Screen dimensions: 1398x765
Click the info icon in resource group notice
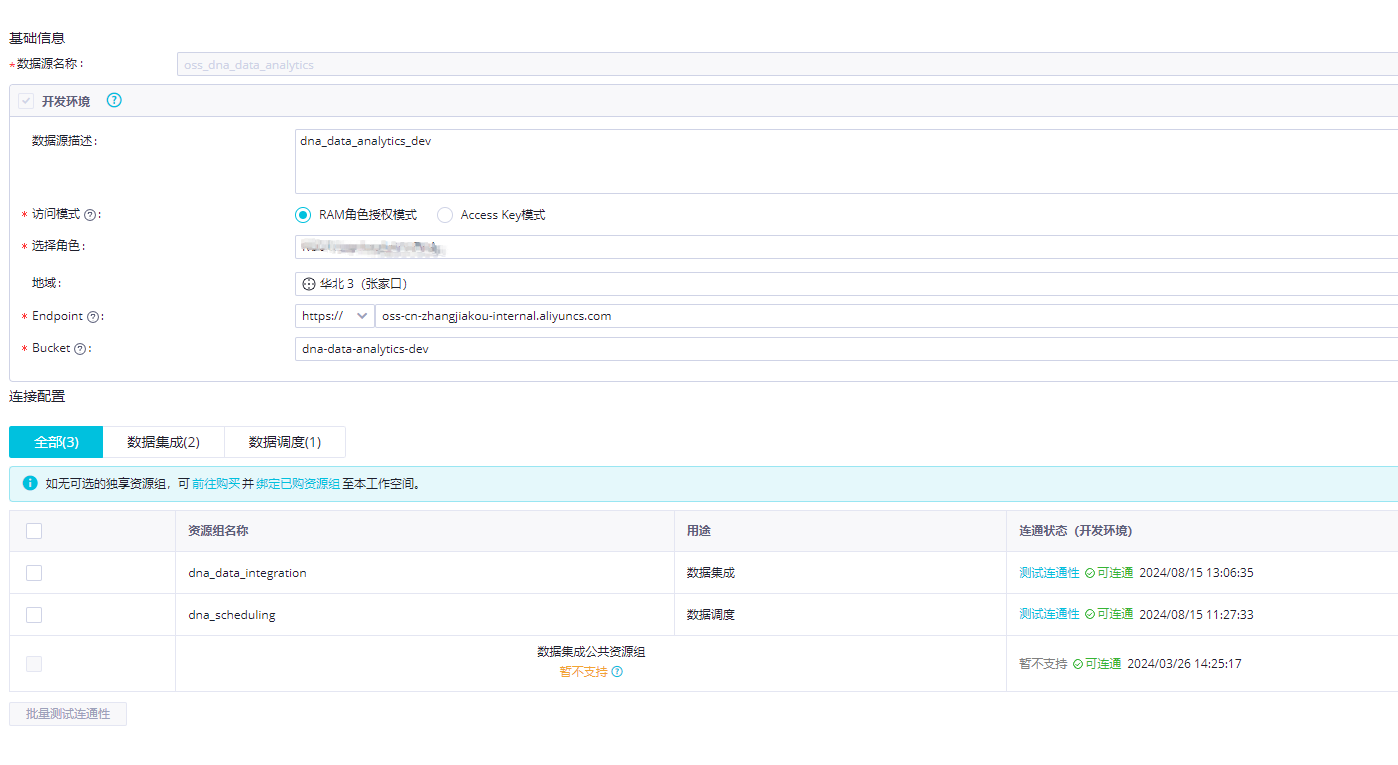click(30, 483)
